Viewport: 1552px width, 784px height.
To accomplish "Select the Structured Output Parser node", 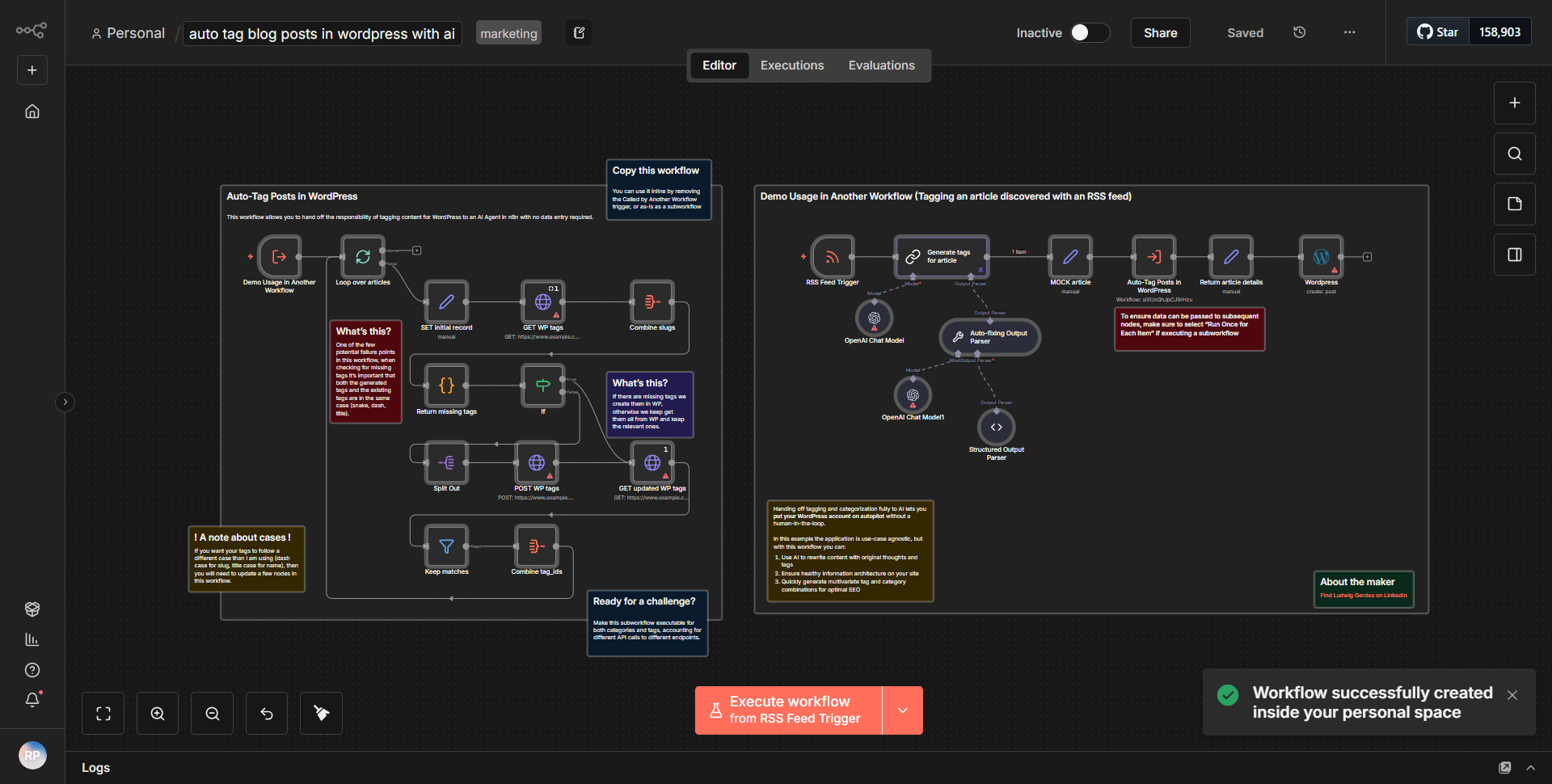I will (996, 427).
